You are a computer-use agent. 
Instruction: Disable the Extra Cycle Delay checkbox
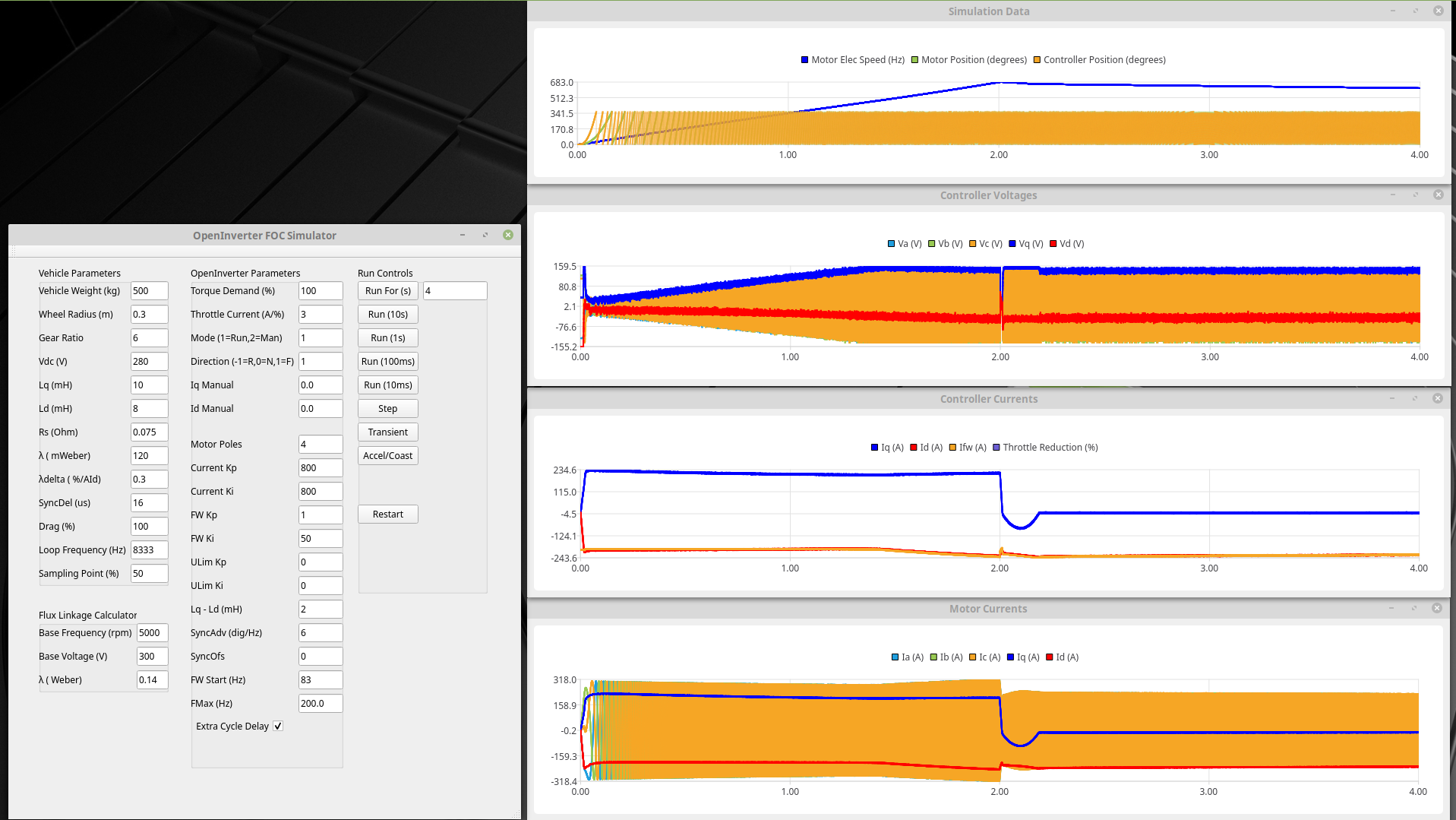(x=278, y=726)
